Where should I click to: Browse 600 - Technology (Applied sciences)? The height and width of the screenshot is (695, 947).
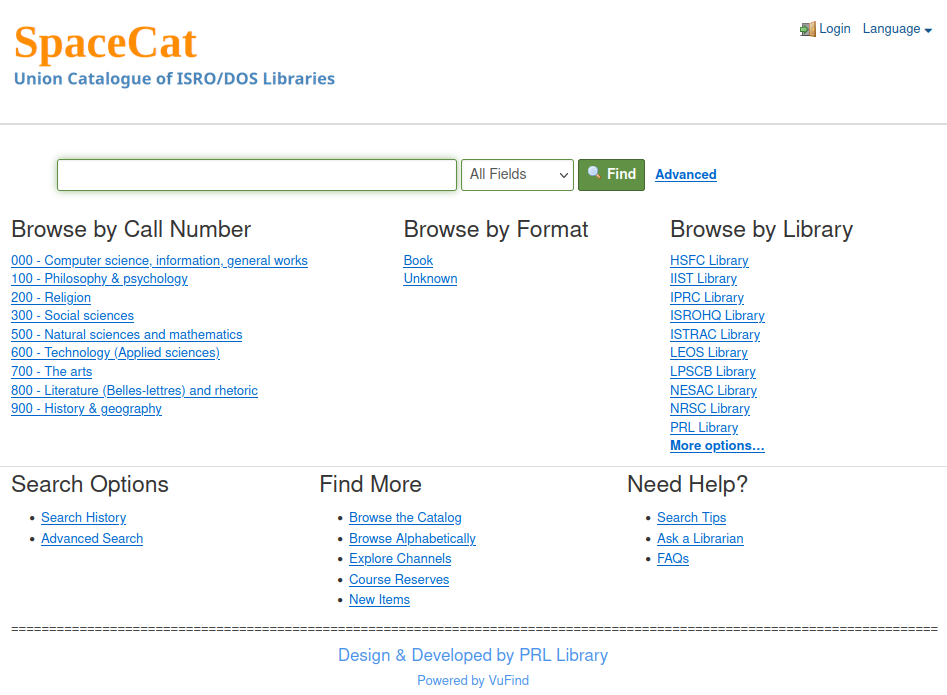pos(115,353)
